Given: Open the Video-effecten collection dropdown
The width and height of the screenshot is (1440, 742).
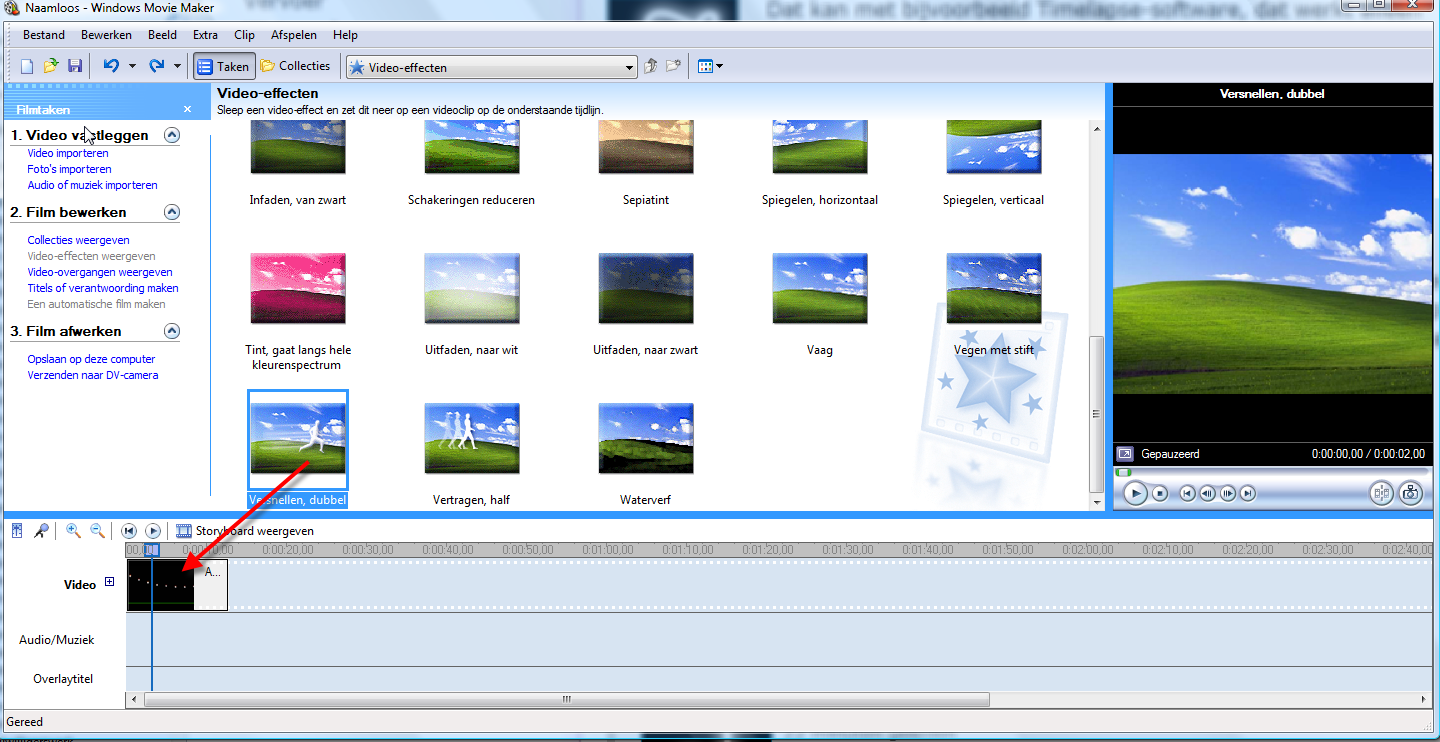Looking at the screenshot, I should coord(629,68).
